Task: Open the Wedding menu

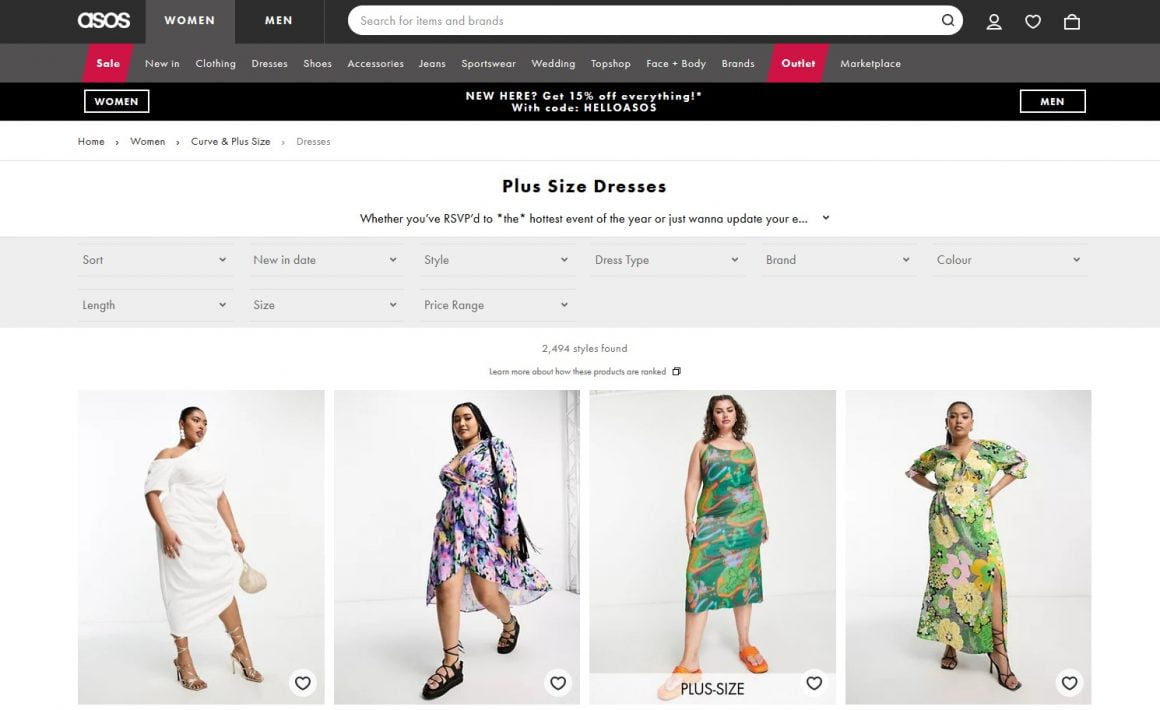Action: [x=553, y=64]
